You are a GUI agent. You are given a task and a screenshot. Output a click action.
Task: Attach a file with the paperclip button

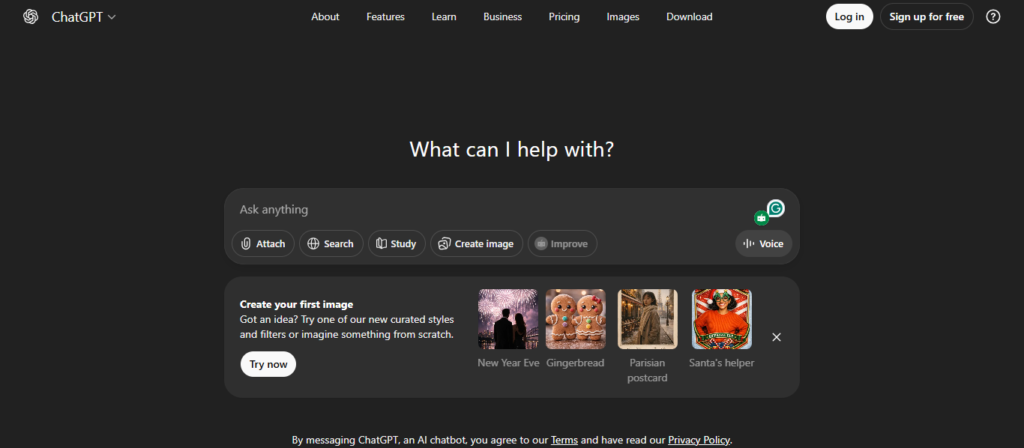click(263, 244)
